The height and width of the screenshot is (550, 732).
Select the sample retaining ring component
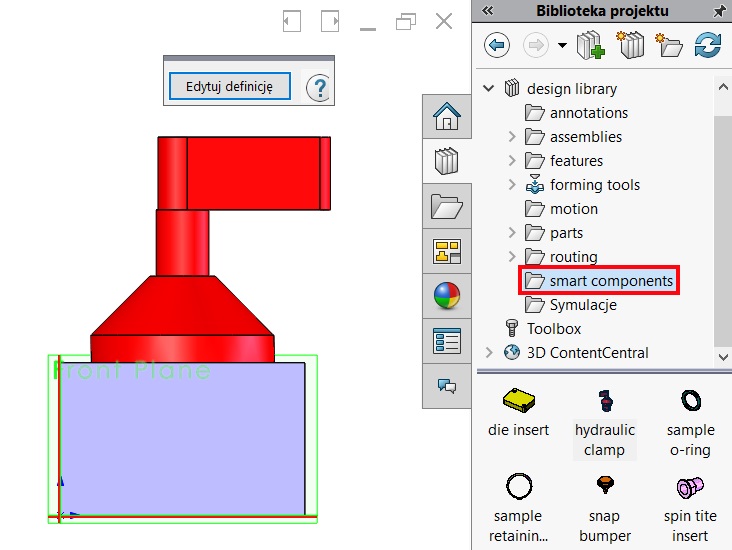click(519, 508)
